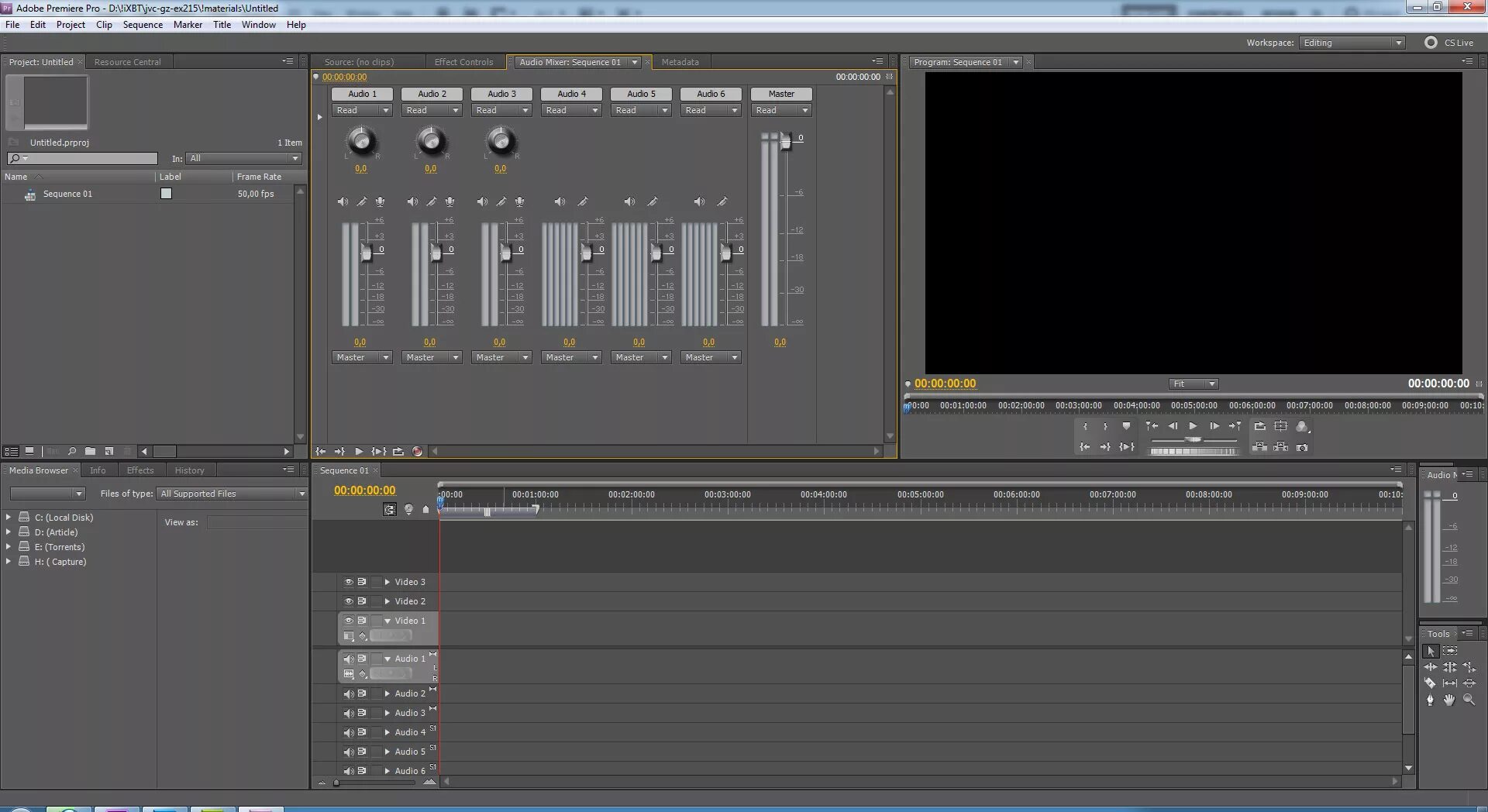Click the Record button in Audio Mixer
The image size is (1488, 812).
click(x=417, y=451)
